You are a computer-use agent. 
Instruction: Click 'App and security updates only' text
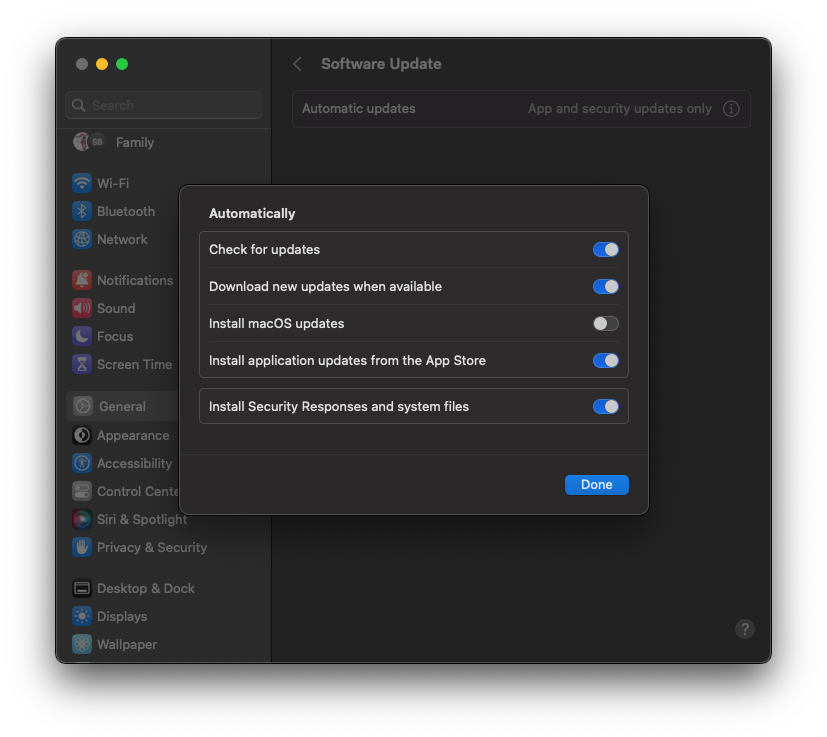coord(620,109)
